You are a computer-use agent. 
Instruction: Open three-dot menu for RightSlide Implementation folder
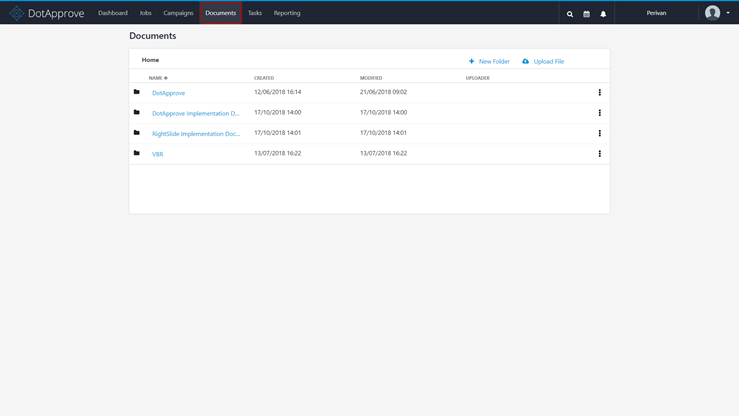coord(599,133)
